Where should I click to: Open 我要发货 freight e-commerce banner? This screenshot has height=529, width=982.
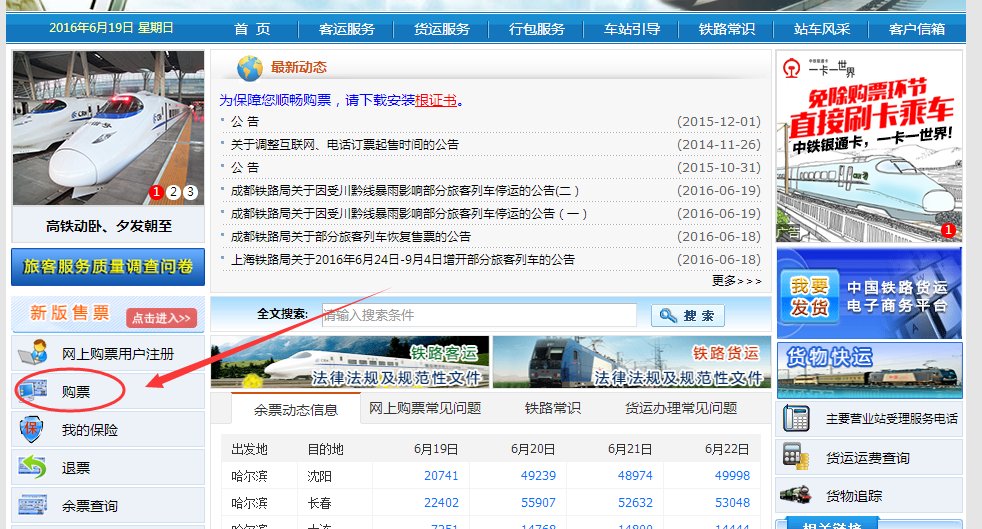pyautogui.click(x=869, y=293)
